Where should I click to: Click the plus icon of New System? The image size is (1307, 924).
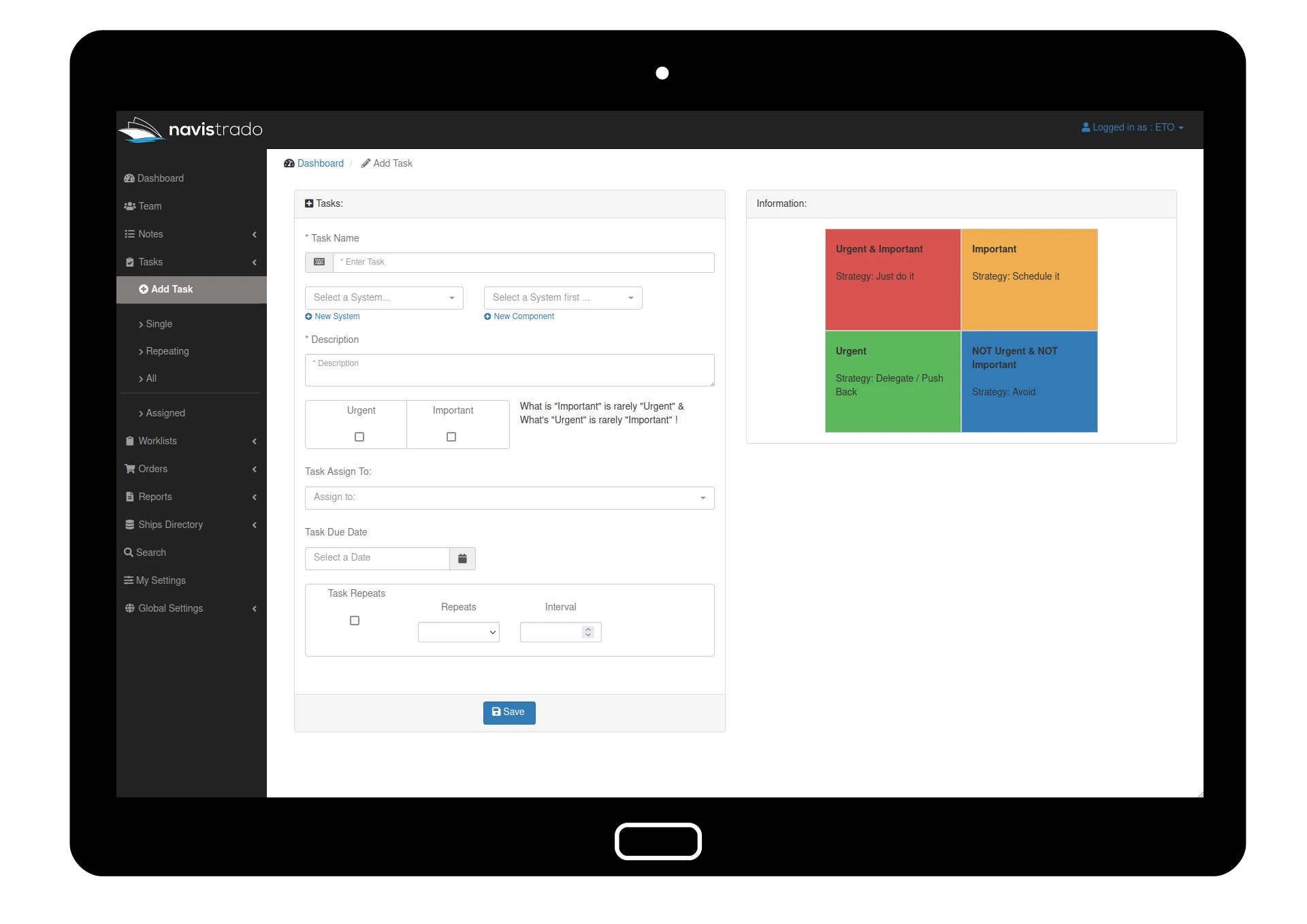(308, 316)
